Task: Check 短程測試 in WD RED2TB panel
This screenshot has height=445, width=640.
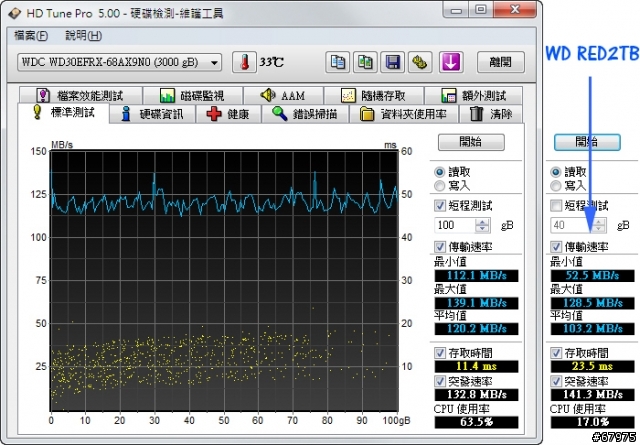Action: [x=556, y=205]
